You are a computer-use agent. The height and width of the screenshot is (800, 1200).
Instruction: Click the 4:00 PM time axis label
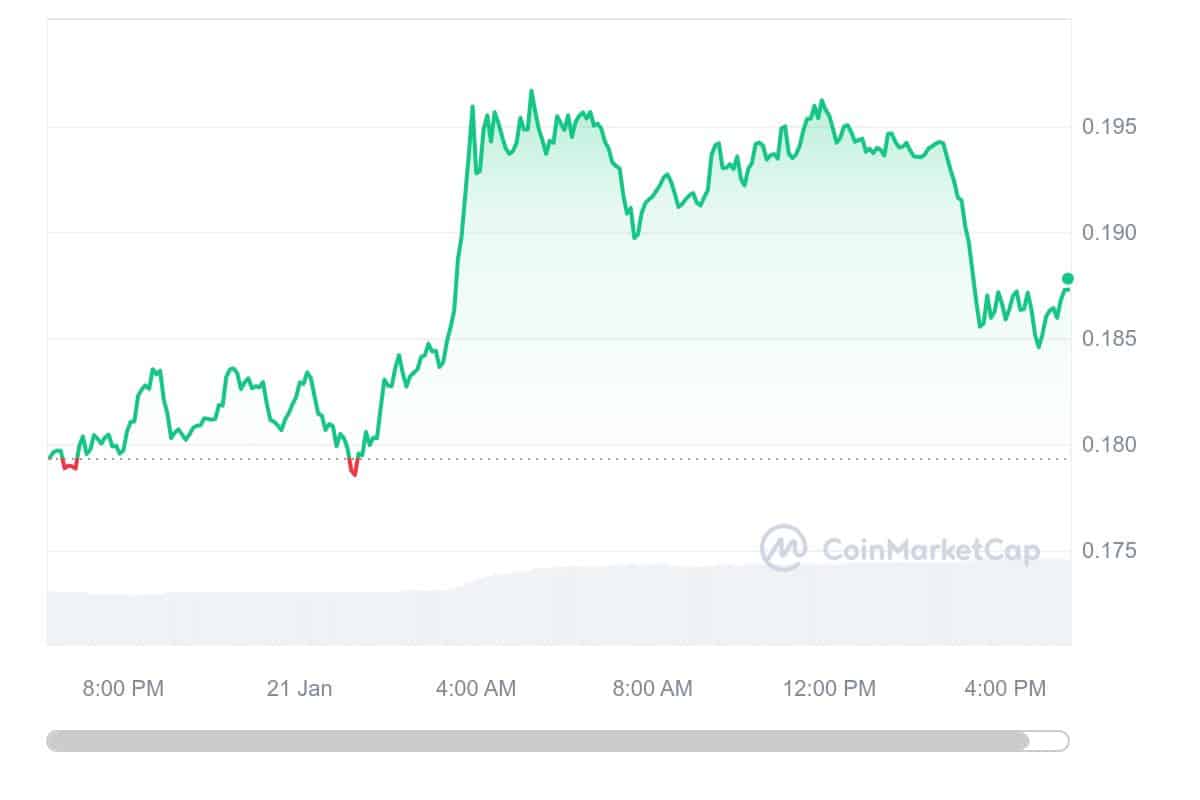coord(1006,688)
